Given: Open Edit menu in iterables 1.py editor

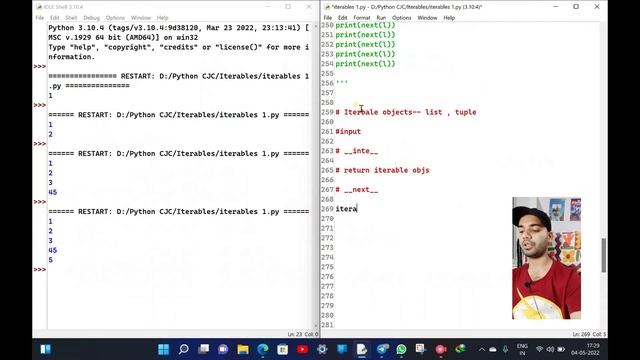Looking at the screenshot, I should [342, 18].
